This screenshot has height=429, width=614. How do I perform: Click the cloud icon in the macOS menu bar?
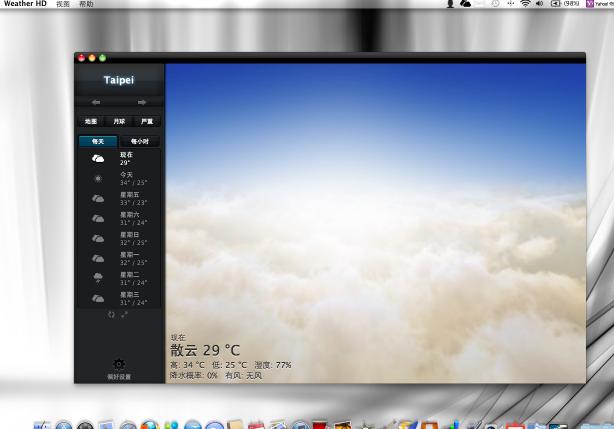[465, 4]
